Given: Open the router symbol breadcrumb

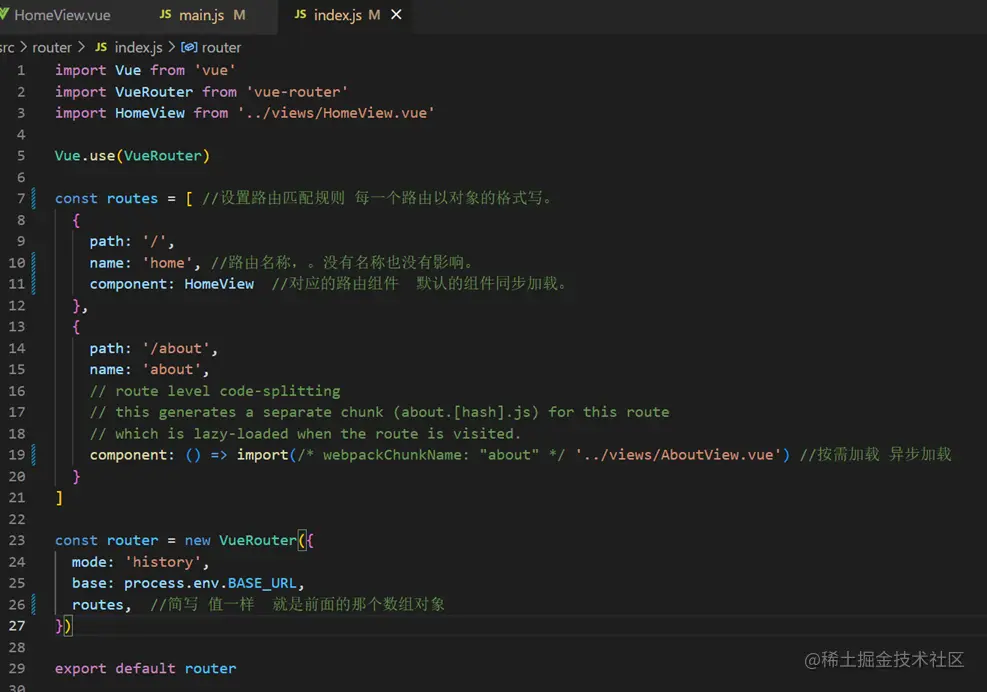Looking at the screenshot, I should coord(221,47).
